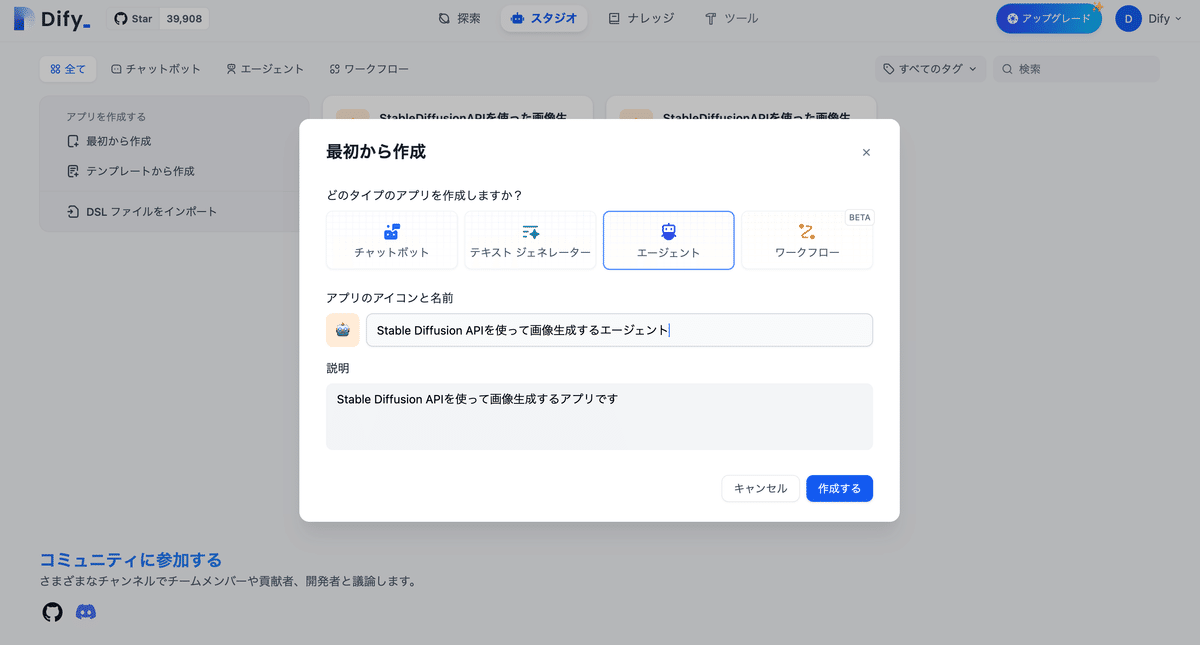Open the Discord community icon
Image resolution: width=1200 pixels, height=645 pixels.
(x=86, y=611)
